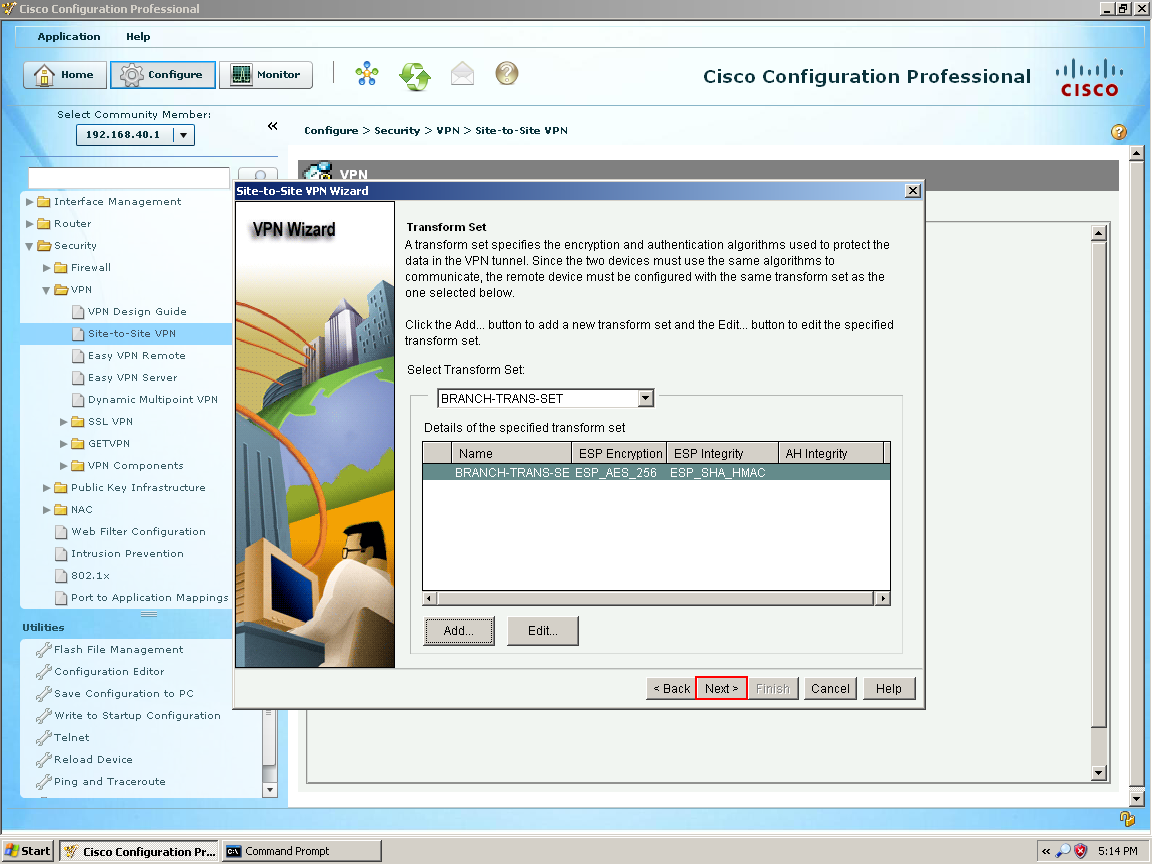Open Web Filter Configuration
Viewport: 1152px width, 864px height.
point(138,532)
